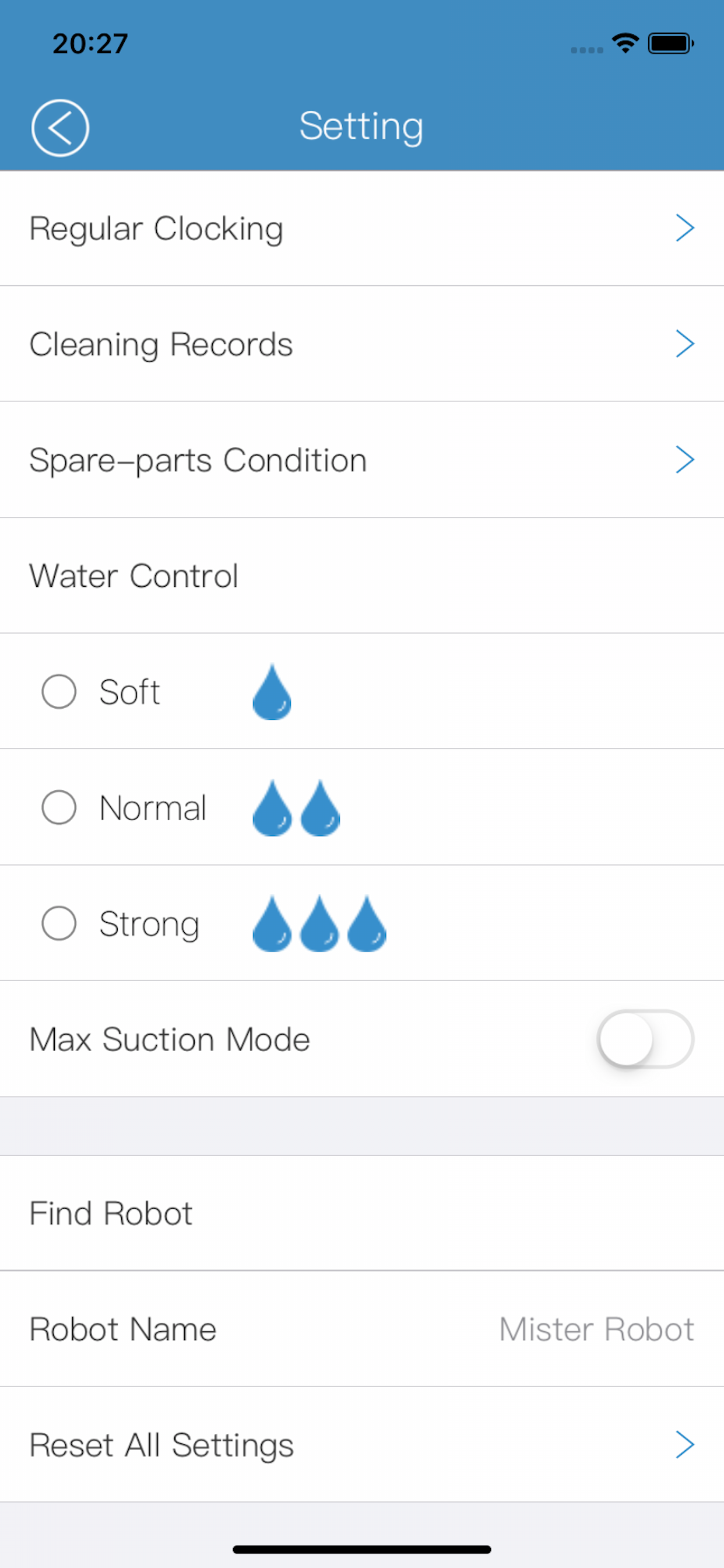The width and height of the screenshot is (724, 1568).
Task: Select the Strong water radio button
Action: click(59, 923)
